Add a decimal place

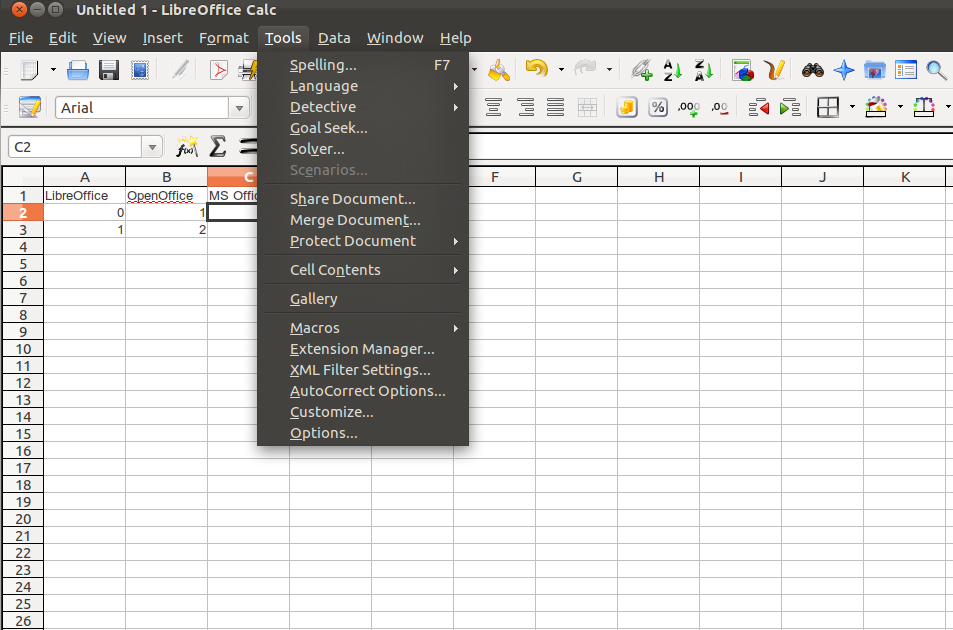coord(687,107)
